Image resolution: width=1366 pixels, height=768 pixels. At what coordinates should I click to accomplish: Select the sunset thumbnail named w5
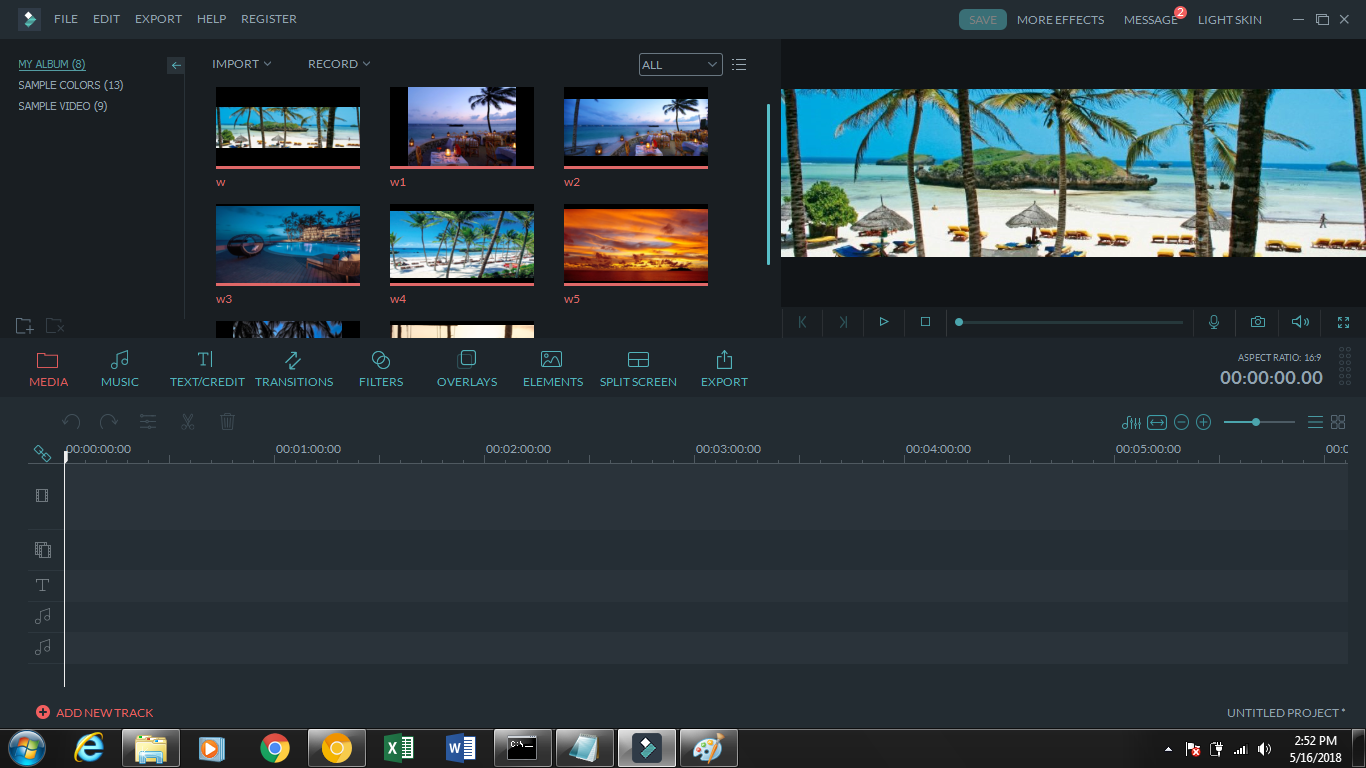pyautogui.click(x=636, y=245)
